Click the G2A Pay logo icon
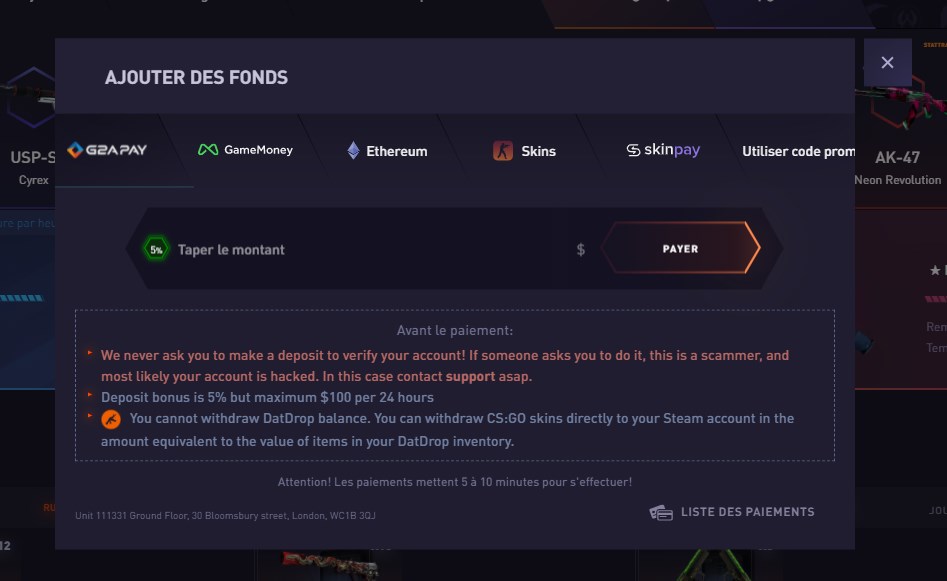This screenshot has width=947, height=581. point(75,150)
